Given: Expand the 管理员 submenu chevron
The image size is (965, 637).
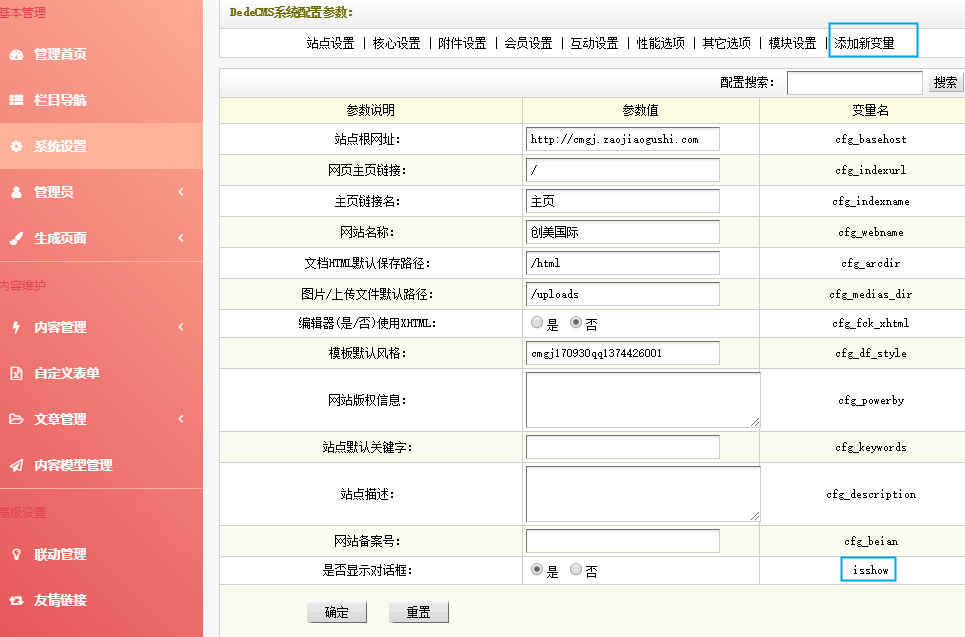Looking at the screenshot, I should pyautogui.click(x=181, y=192).
